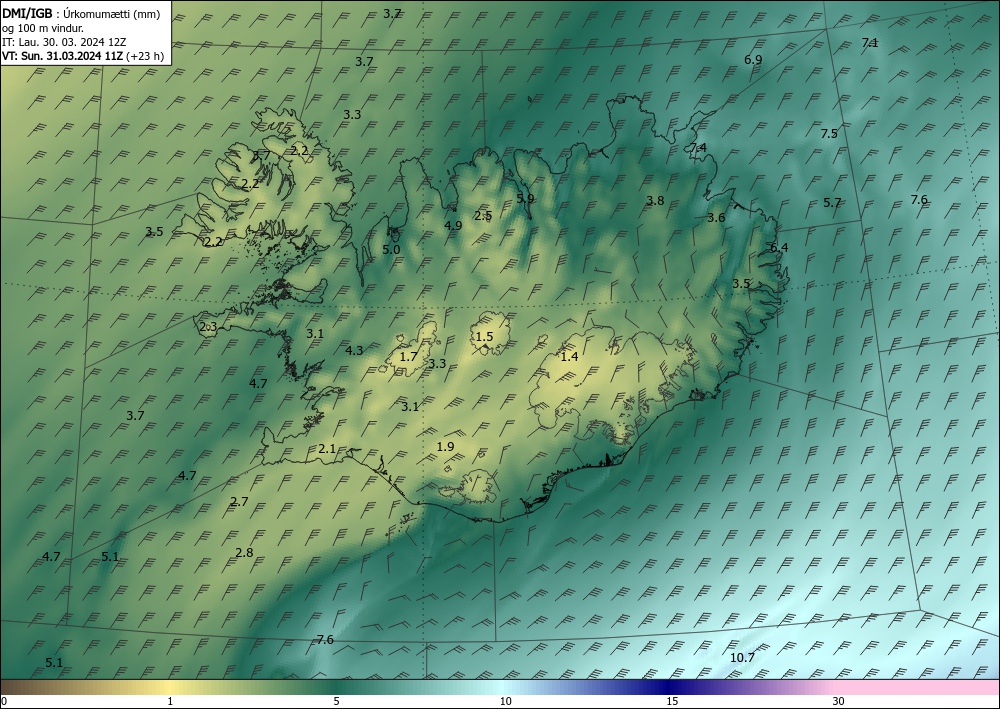Click the '1' label on the color scale
1000x709 pixels.
(x=170, y=701)
